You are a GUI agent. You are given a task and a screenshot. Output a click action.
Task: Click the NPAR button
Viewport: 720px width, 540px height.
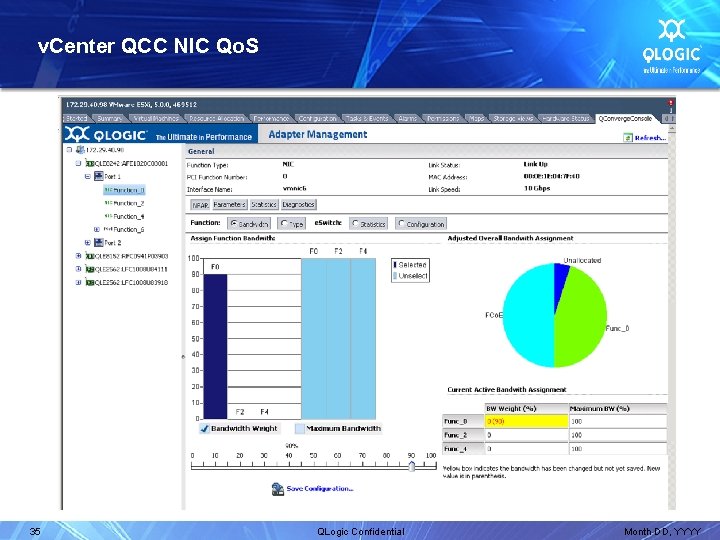tap(200, 205)
